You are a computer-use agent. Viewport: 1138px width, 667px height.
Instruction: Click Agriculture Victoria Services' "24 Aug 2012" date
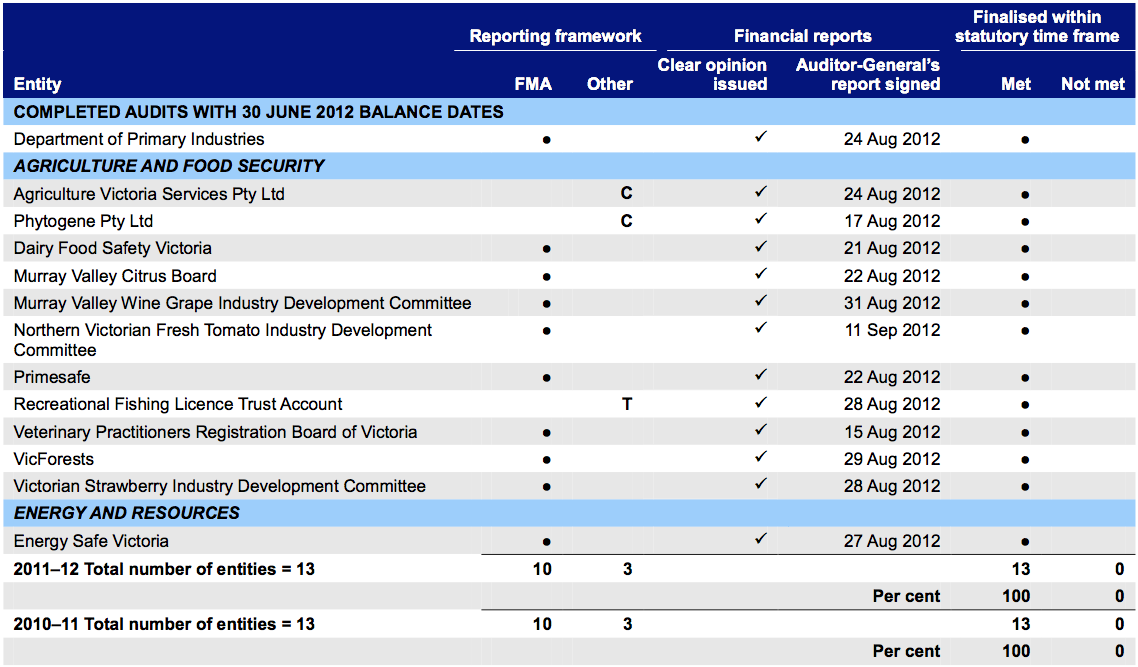point(892,195)
